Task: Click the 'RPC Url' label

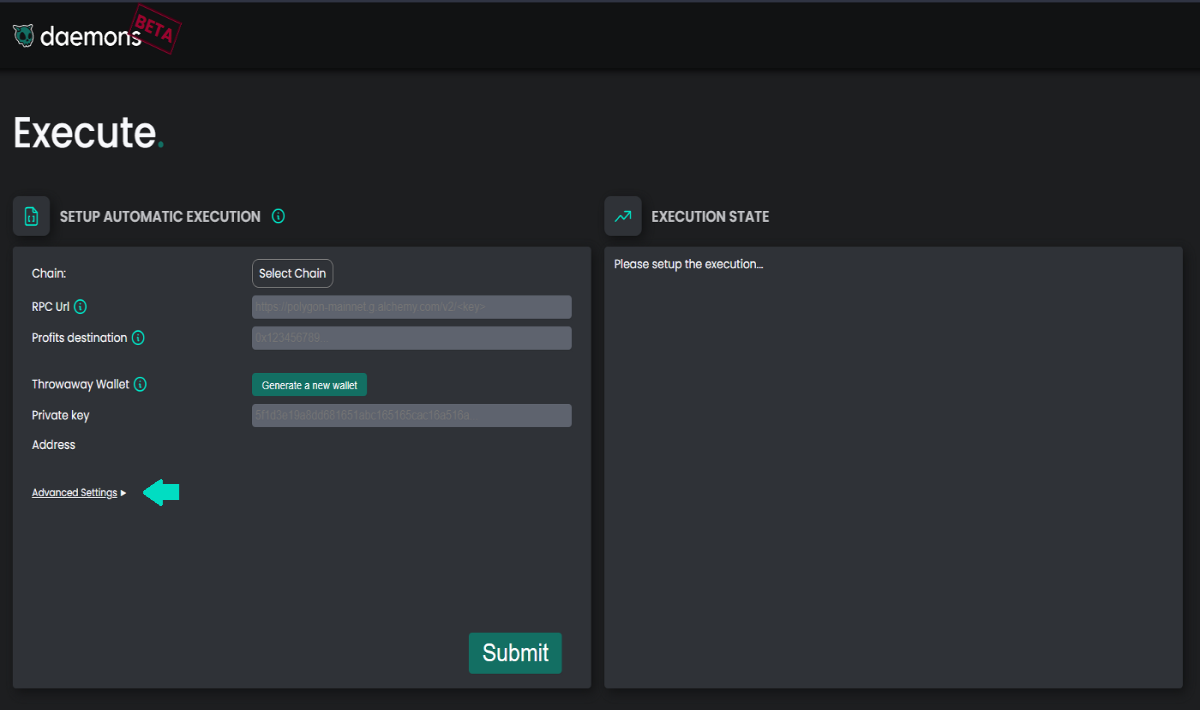Action: click(x=50, y=307)
